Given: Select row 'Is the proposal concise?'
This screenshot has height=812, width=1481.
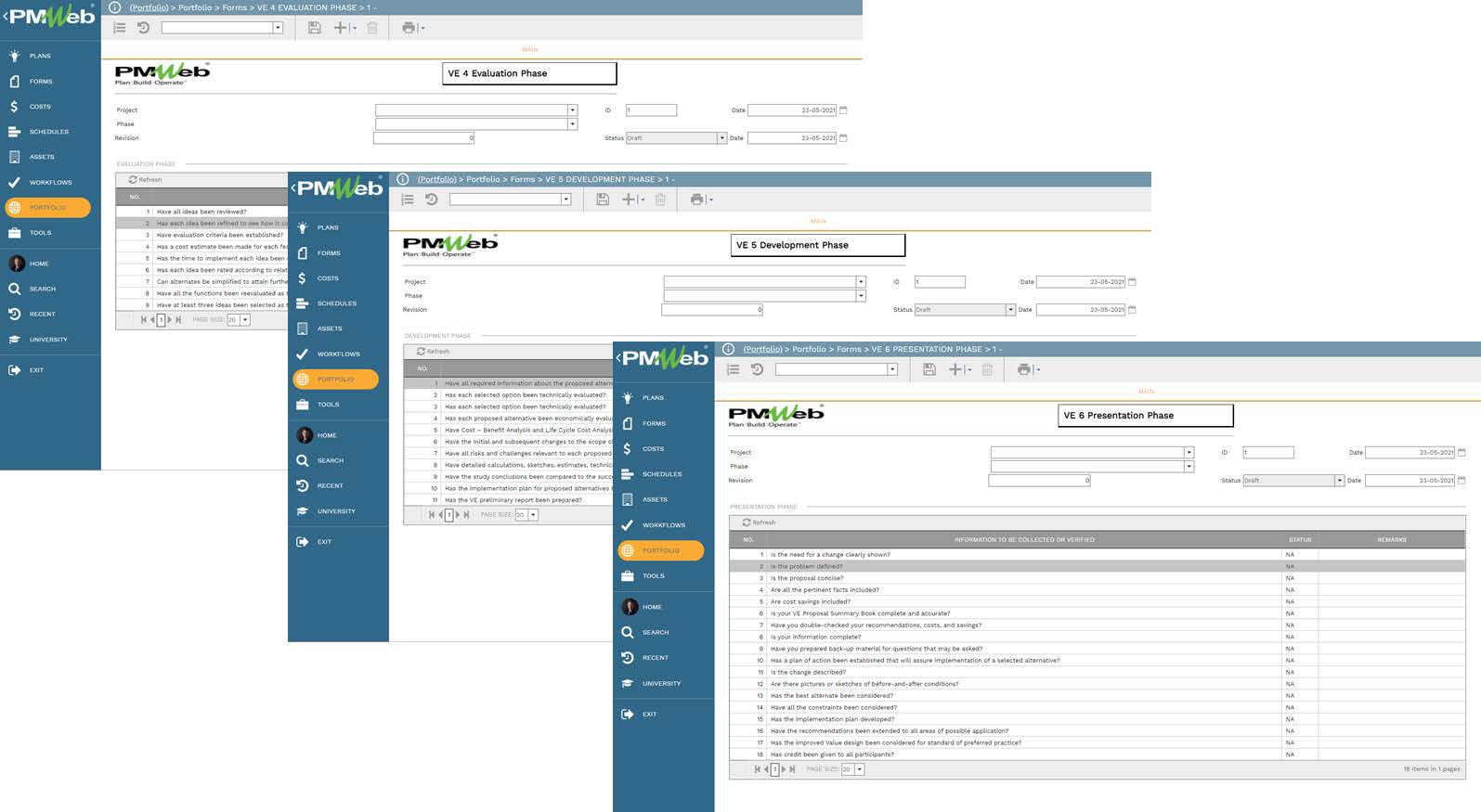Looking at the screenshot, I should tap(806, 578).
